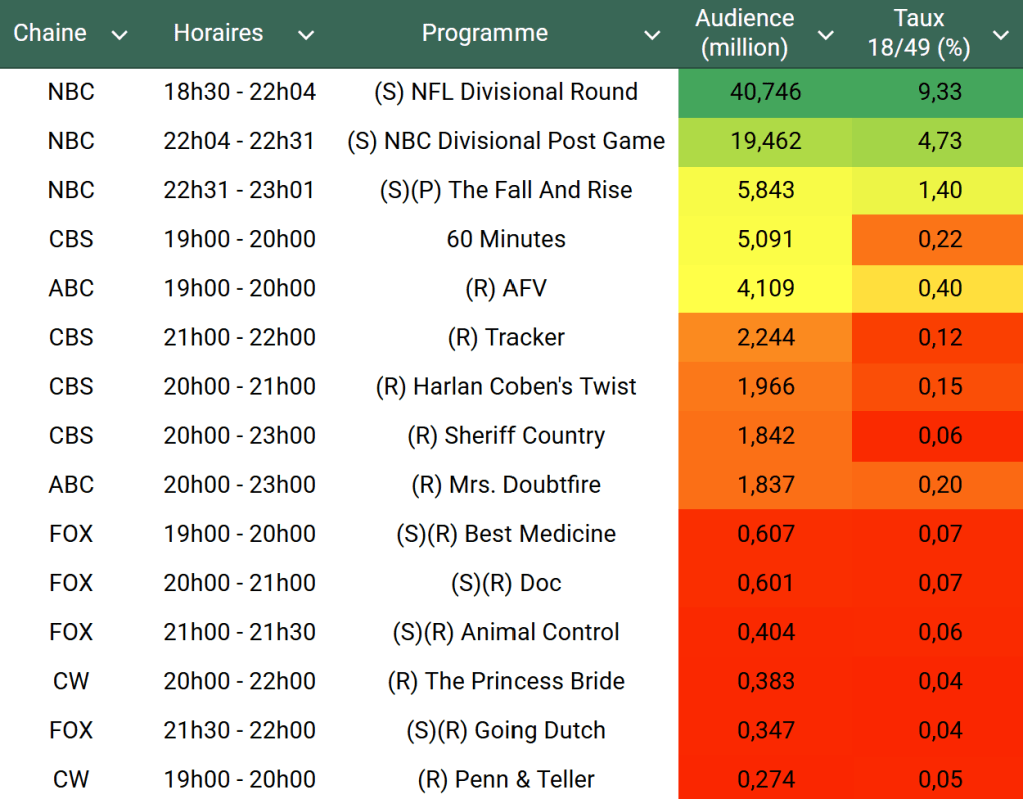Viewport: 1023px width, 799px height.
Task: Open the Chaine column dropdown arrow
Action: 120,36
